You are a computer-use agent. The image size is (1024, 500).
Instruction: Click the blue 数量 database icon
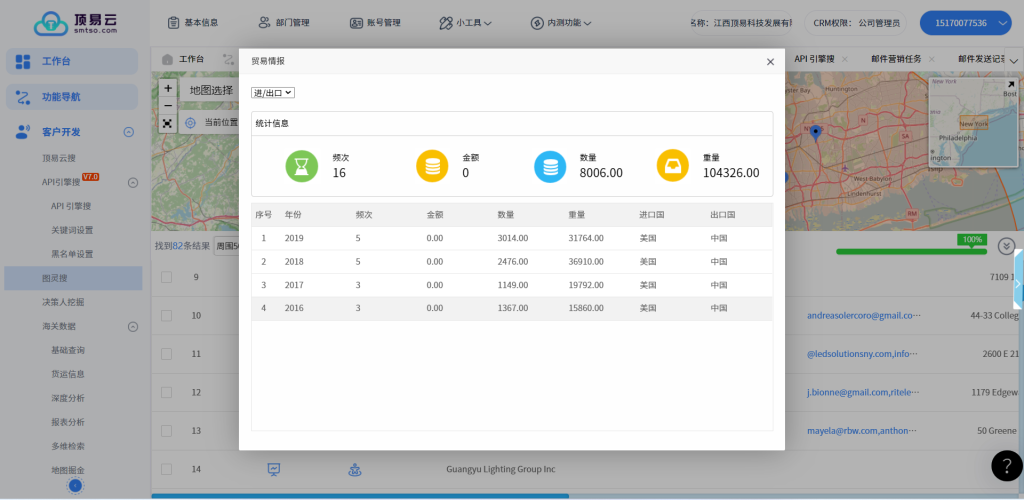tap(550, 166)
